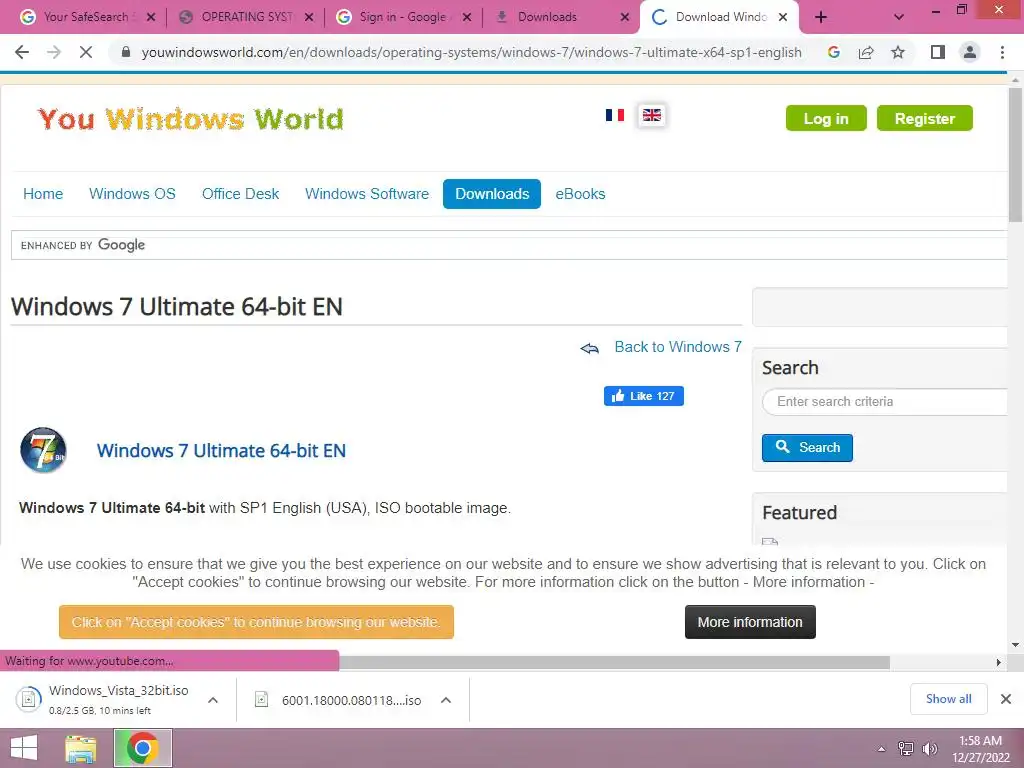Click the volume speaker tray icon
This screenshot has height=768, width=1024.
929,748
